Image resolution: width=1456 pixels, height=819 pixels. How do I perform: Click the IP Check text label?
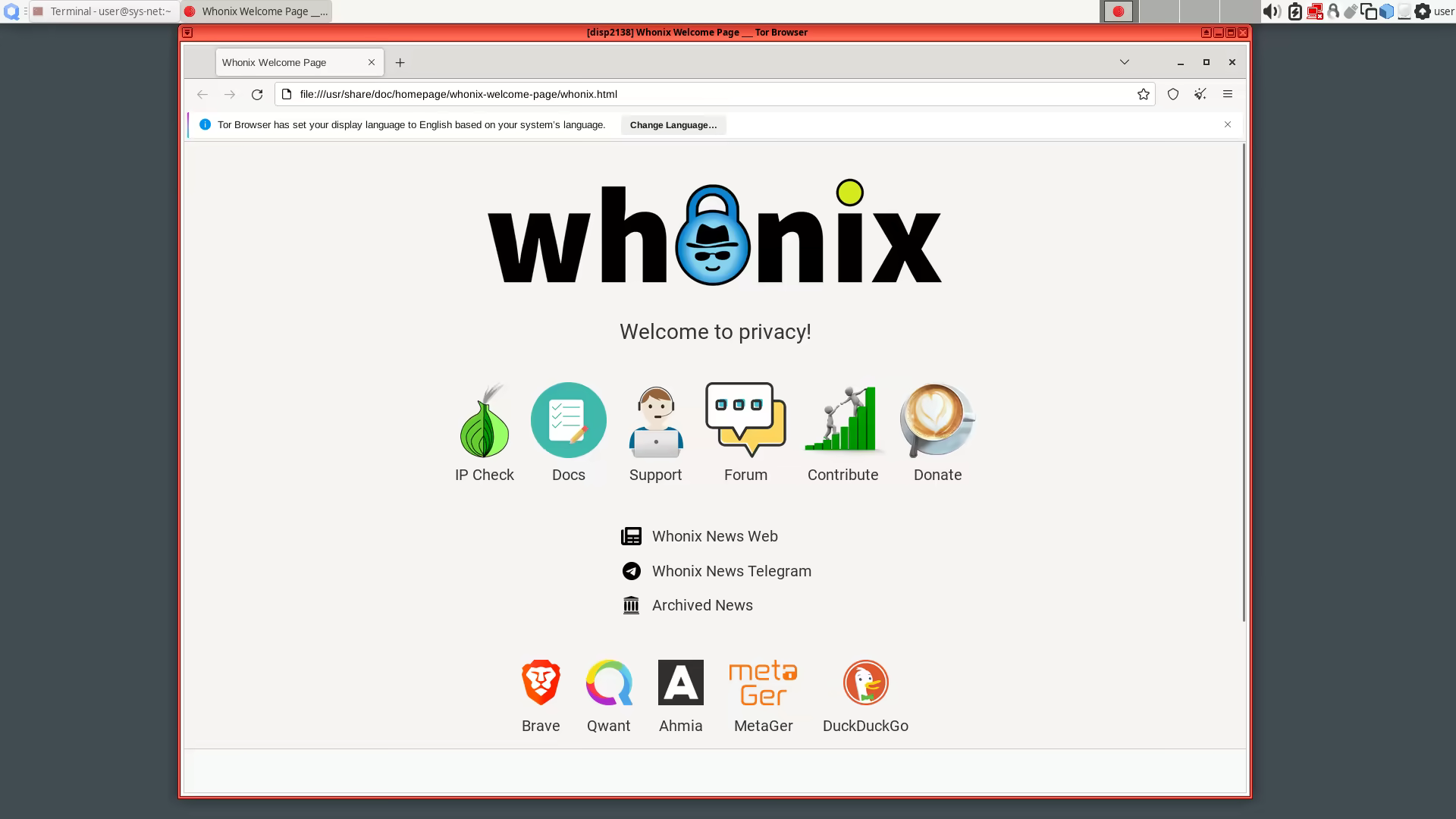(485, 475)
